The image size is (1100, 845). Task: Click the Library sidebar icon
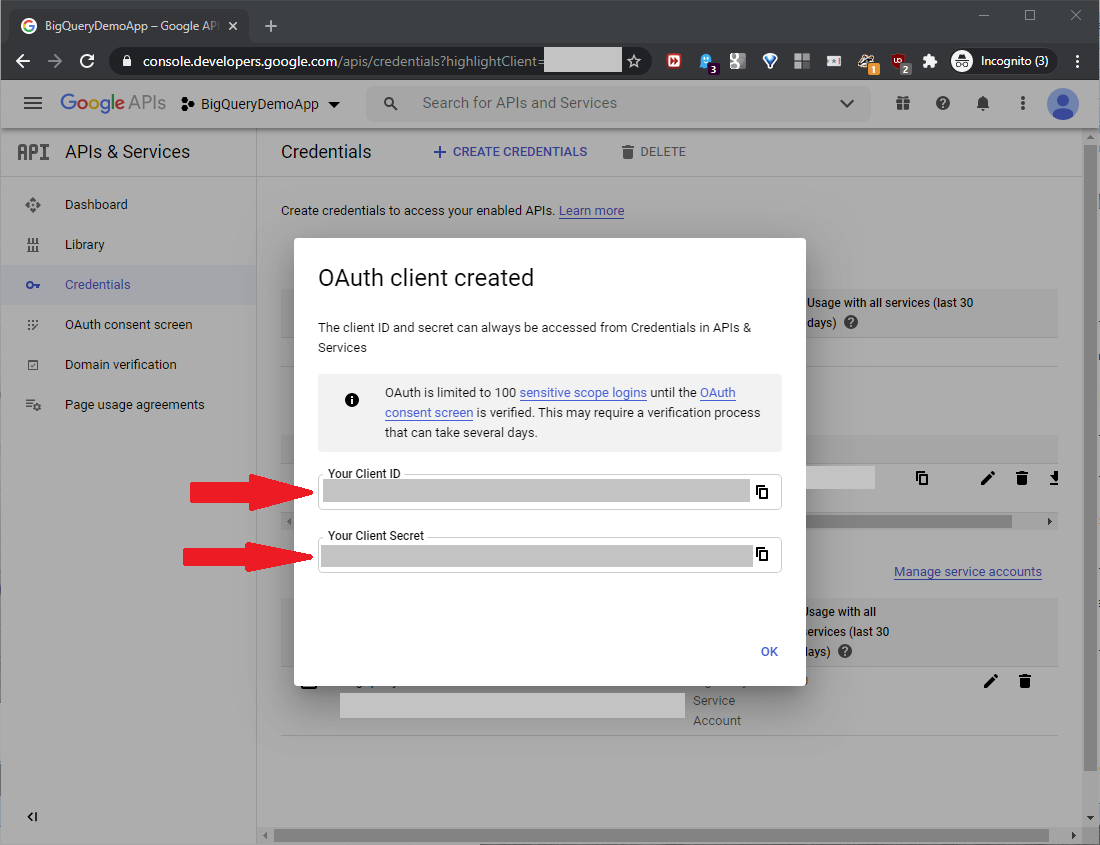[x=33, y=245]
